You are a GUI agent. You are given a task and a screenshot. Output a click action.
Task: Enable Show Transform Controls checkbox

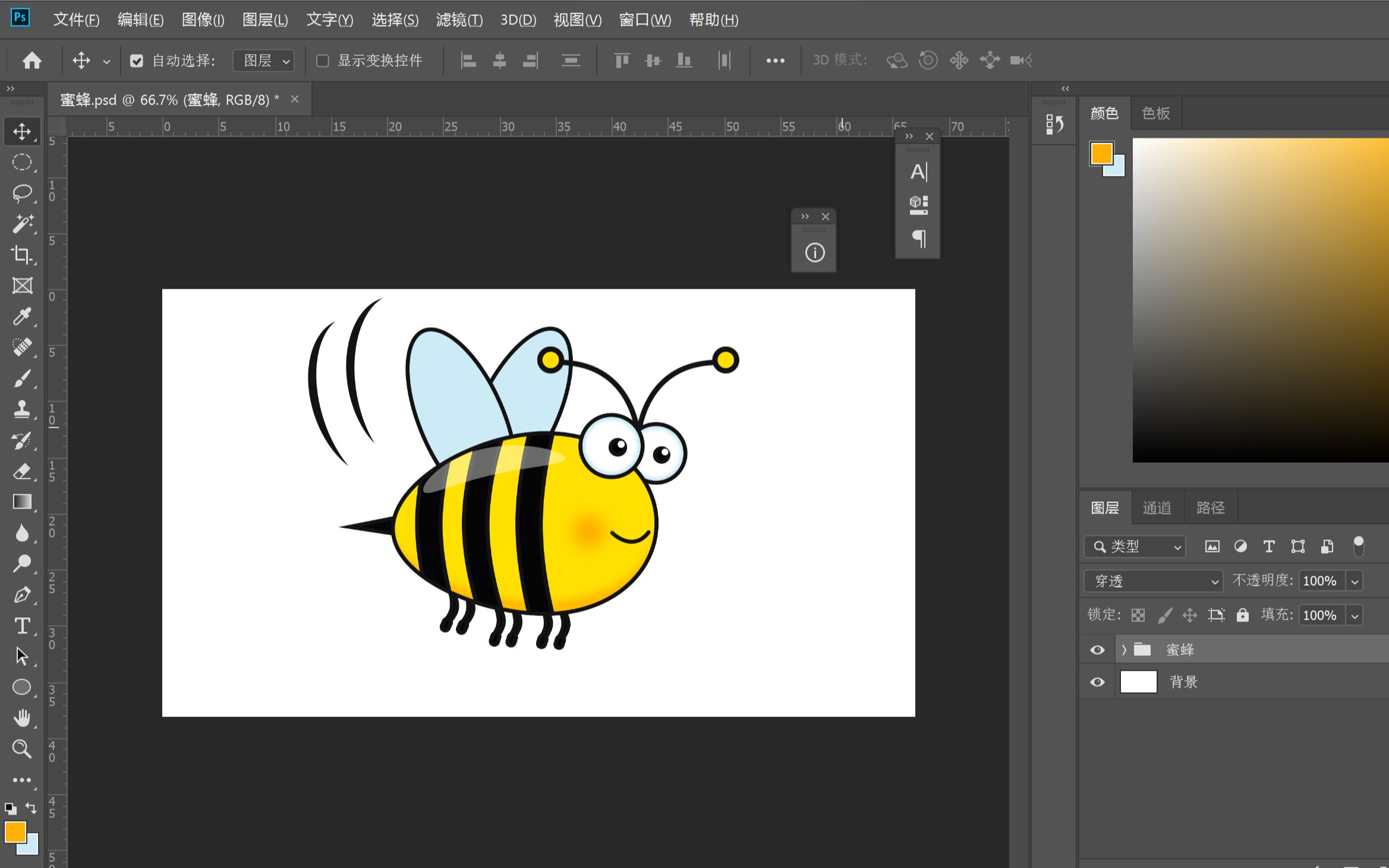[323, 61]
